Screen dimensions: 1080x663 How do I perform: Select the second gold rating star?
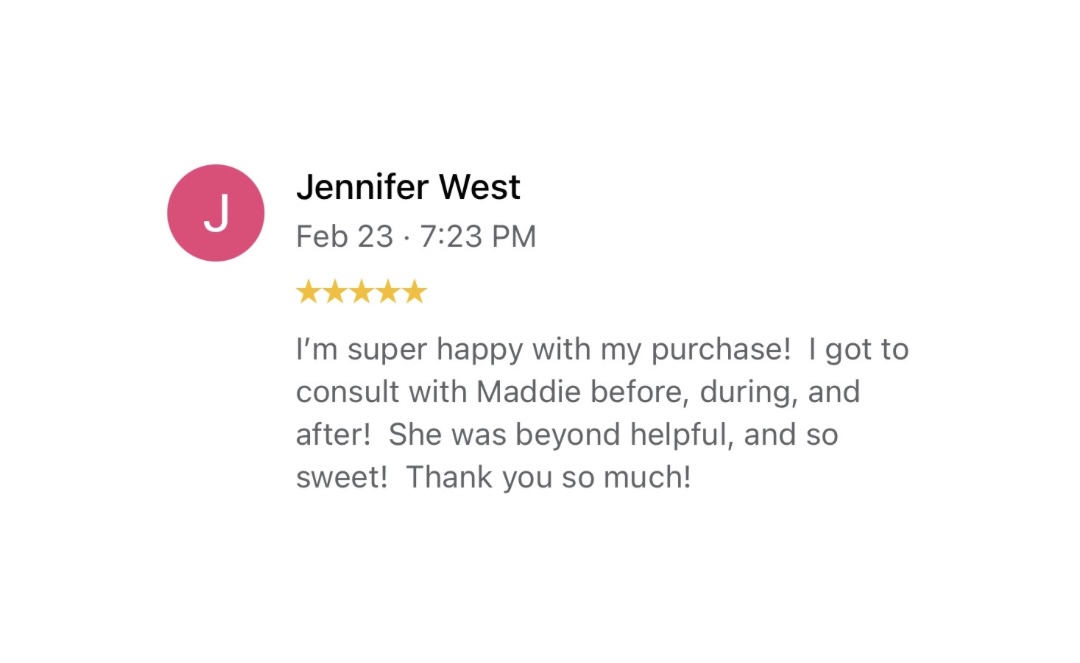[335, 292]
